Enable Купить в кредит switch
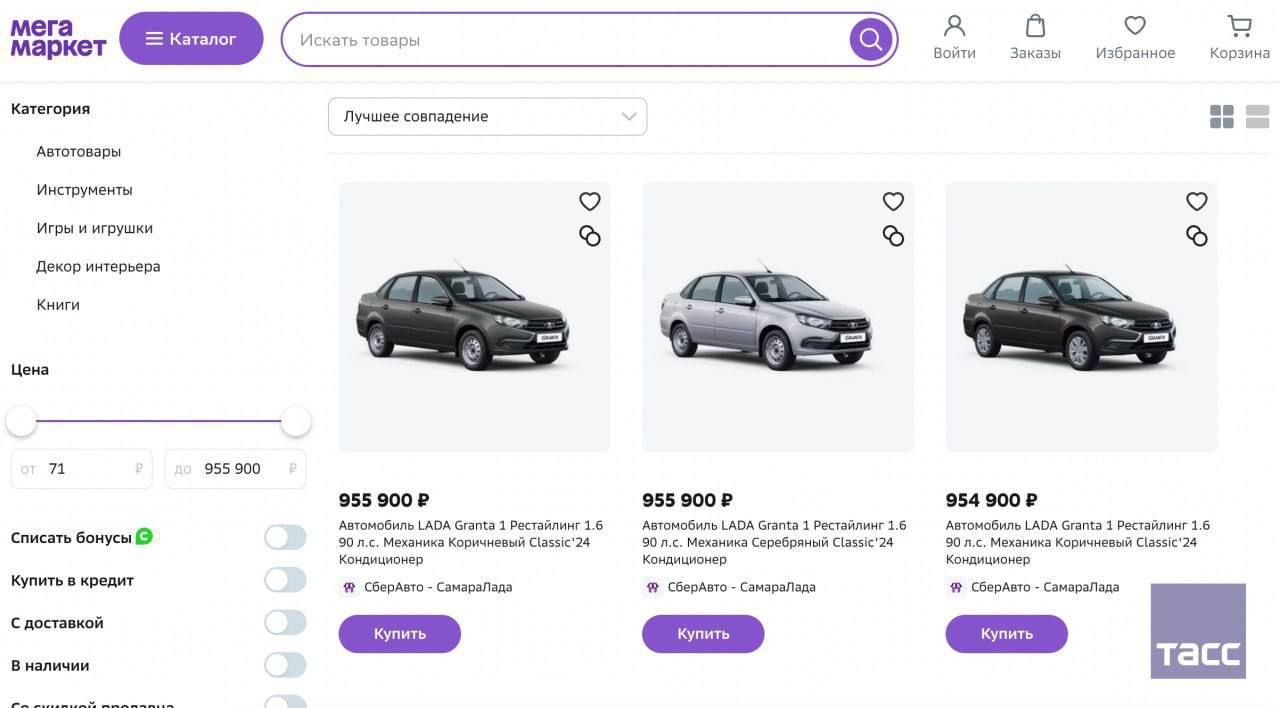 pyautogui.click(x=285, y=580)
